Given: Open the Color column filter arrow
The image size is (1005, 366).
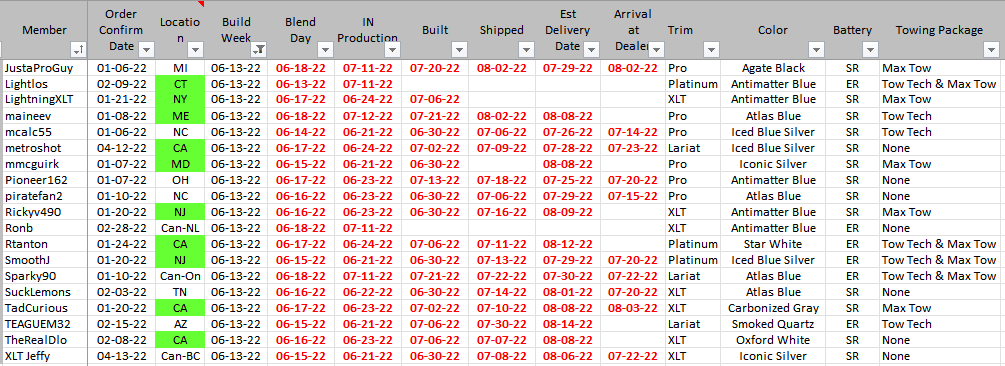Looking at the screenshot, I should tap(817, 49).
